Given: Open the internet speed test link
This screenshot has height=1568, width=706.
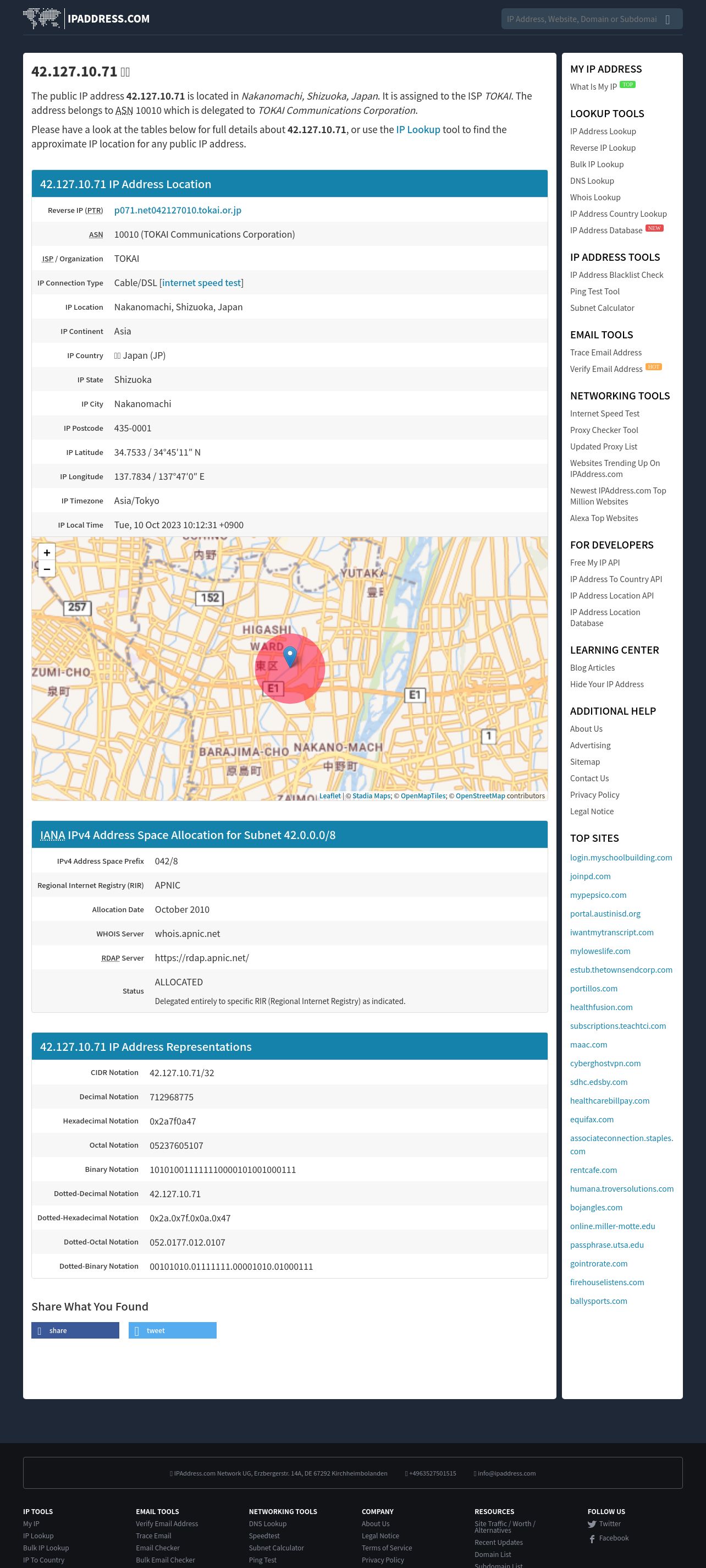Looking at the screenshot, I should pos(201,283).
